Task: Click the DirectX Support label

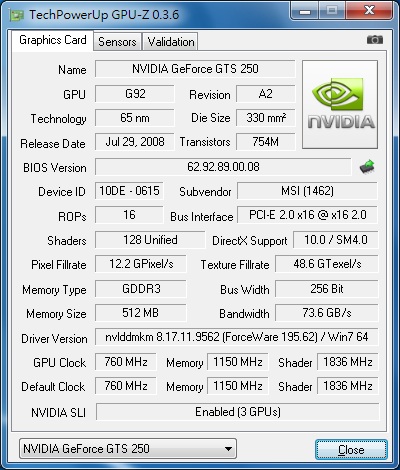Action: 250,241
